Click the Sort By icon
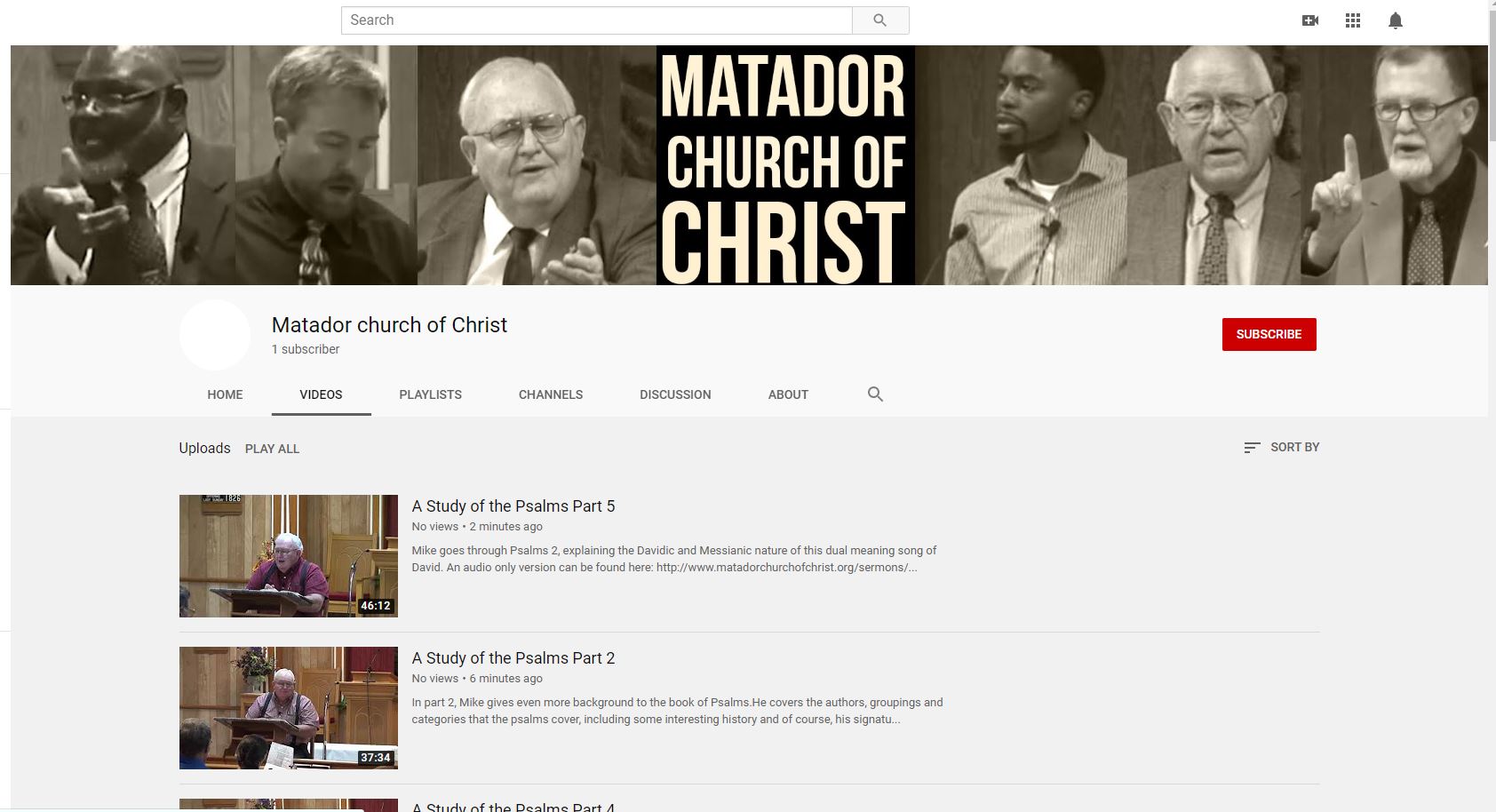This screenshot has height=812, width=1496. click(1252, 448)
